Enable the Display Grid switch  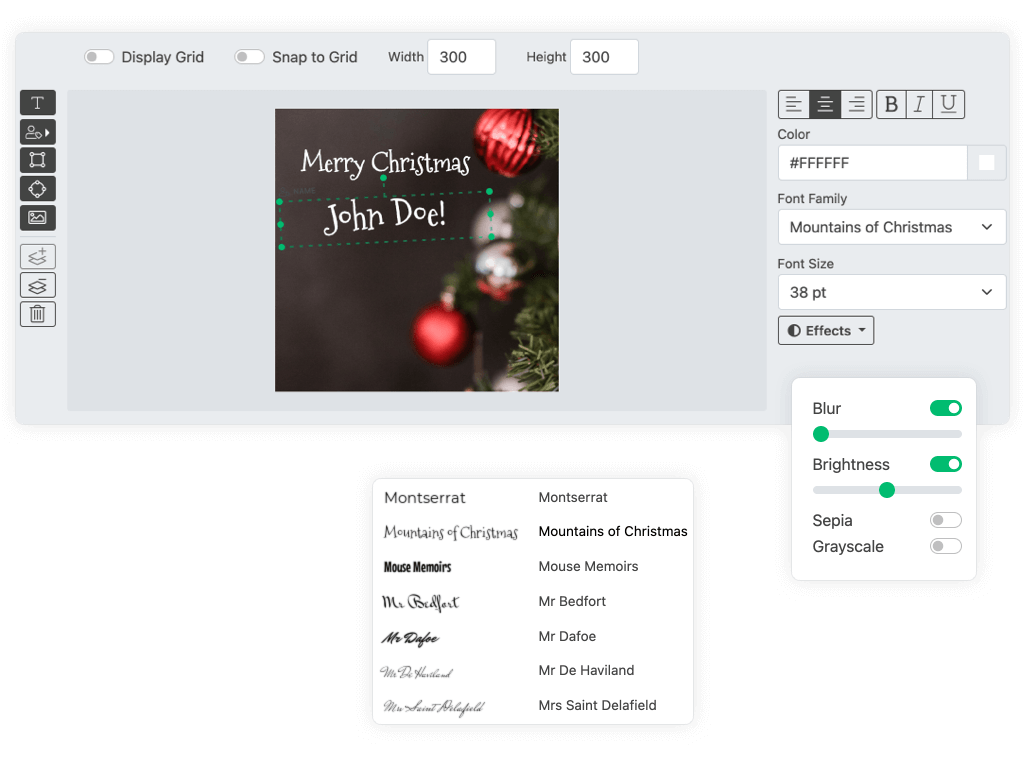click(x=99, y=57)
